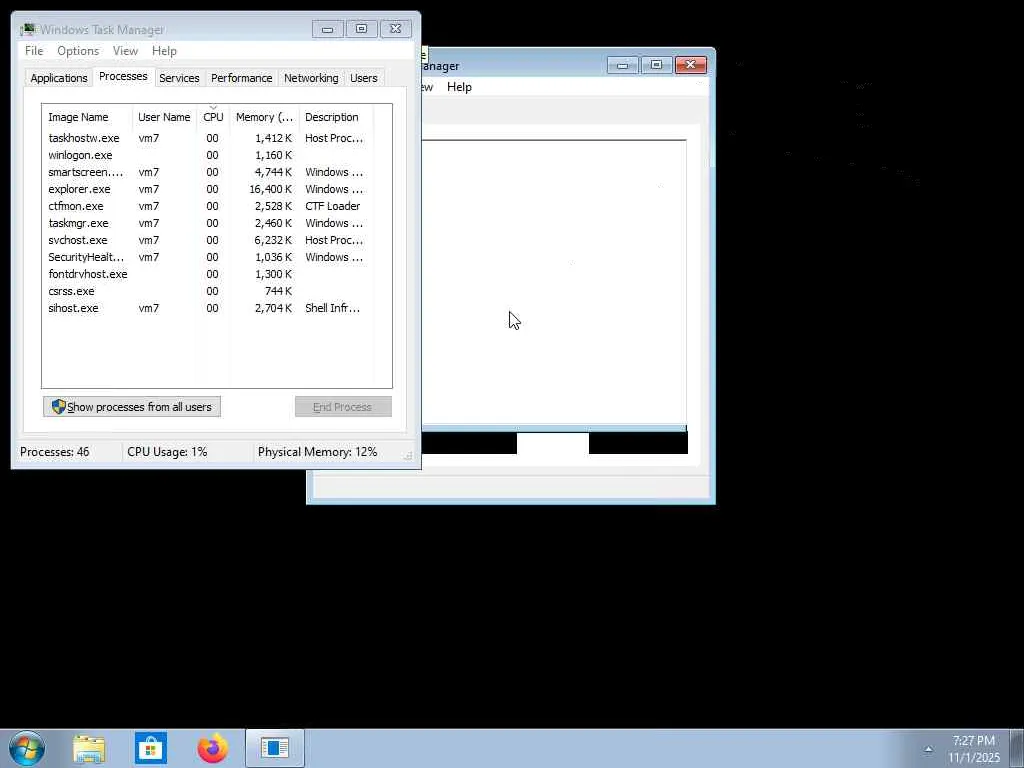Click Processes: 46 in status bar
The height and width of the screenshot is (768, 1024).
55,452
